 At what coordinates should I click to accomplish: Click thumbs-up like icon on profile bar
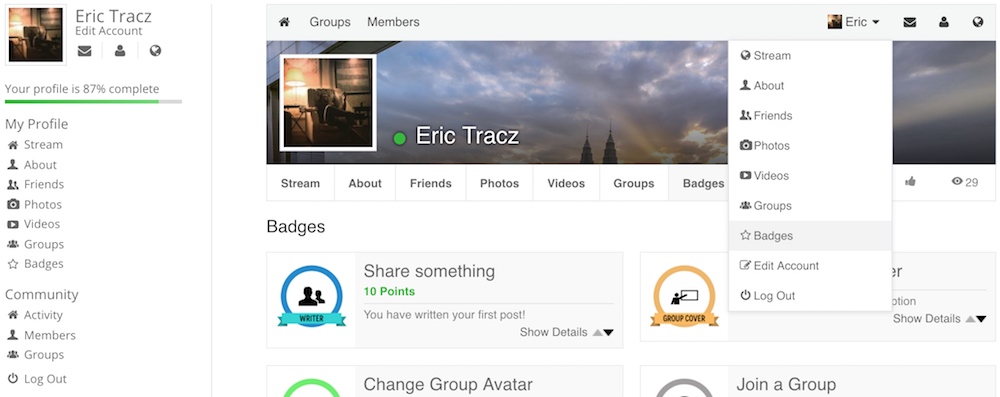click(x=910, y=182)
